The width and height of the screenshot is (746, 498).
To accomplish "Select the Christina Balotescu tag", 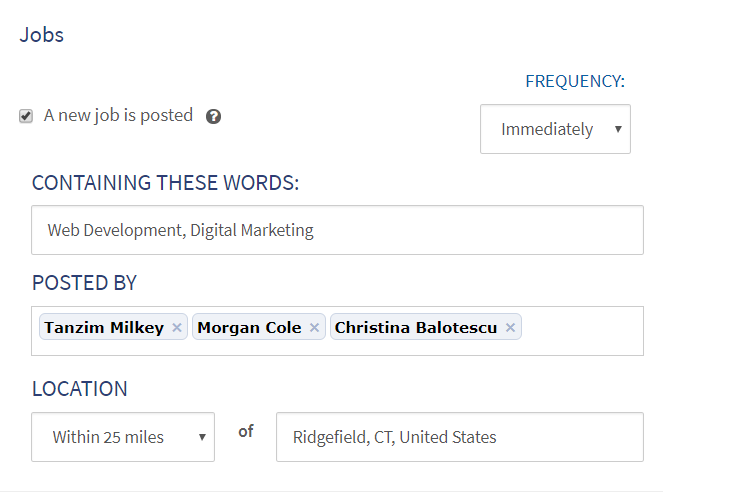I will [415, 328].
